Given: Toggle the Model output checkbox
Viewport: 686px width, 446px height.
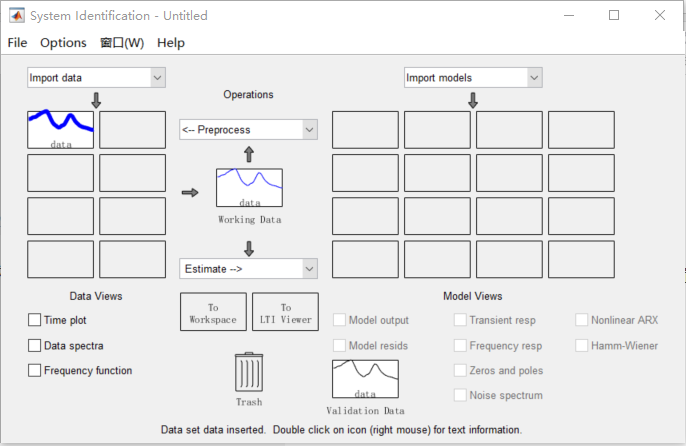Looking at the screenshot, I should (339, 320).
